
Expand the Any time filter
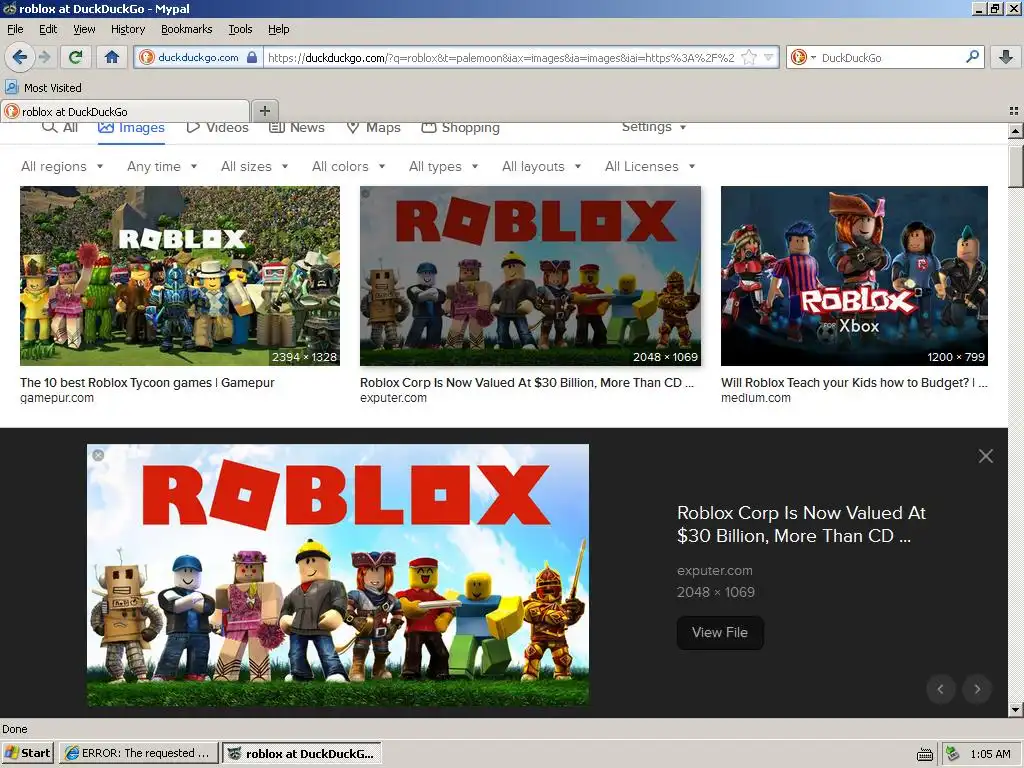point(162,167)
